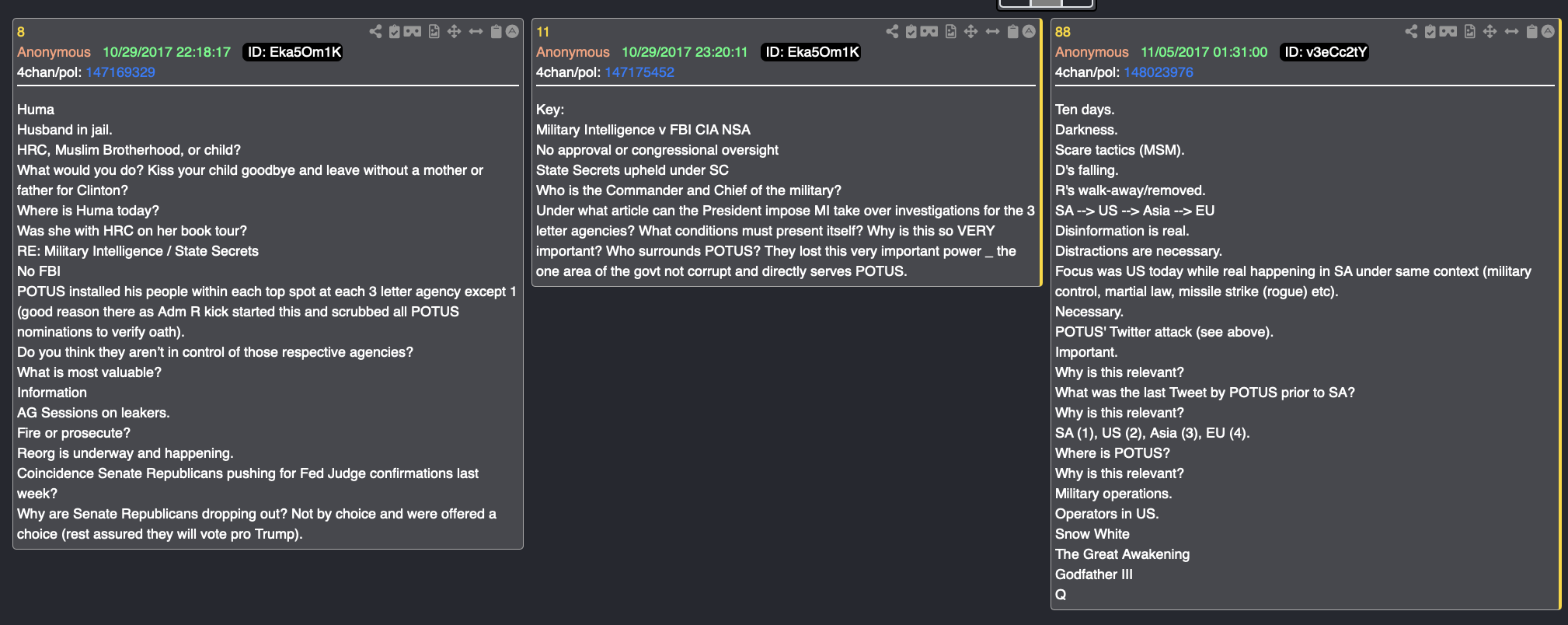
Task: Click the line "Where is POTUS?"
Action: (1113, 453)
